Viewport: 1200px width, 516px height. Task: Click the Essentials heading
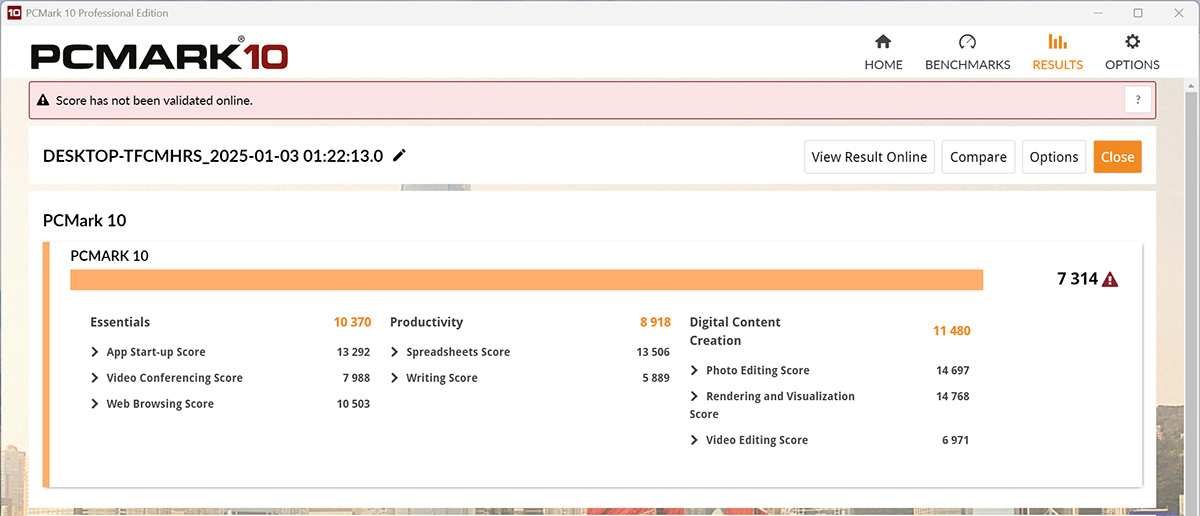click(x=120, y=322)
